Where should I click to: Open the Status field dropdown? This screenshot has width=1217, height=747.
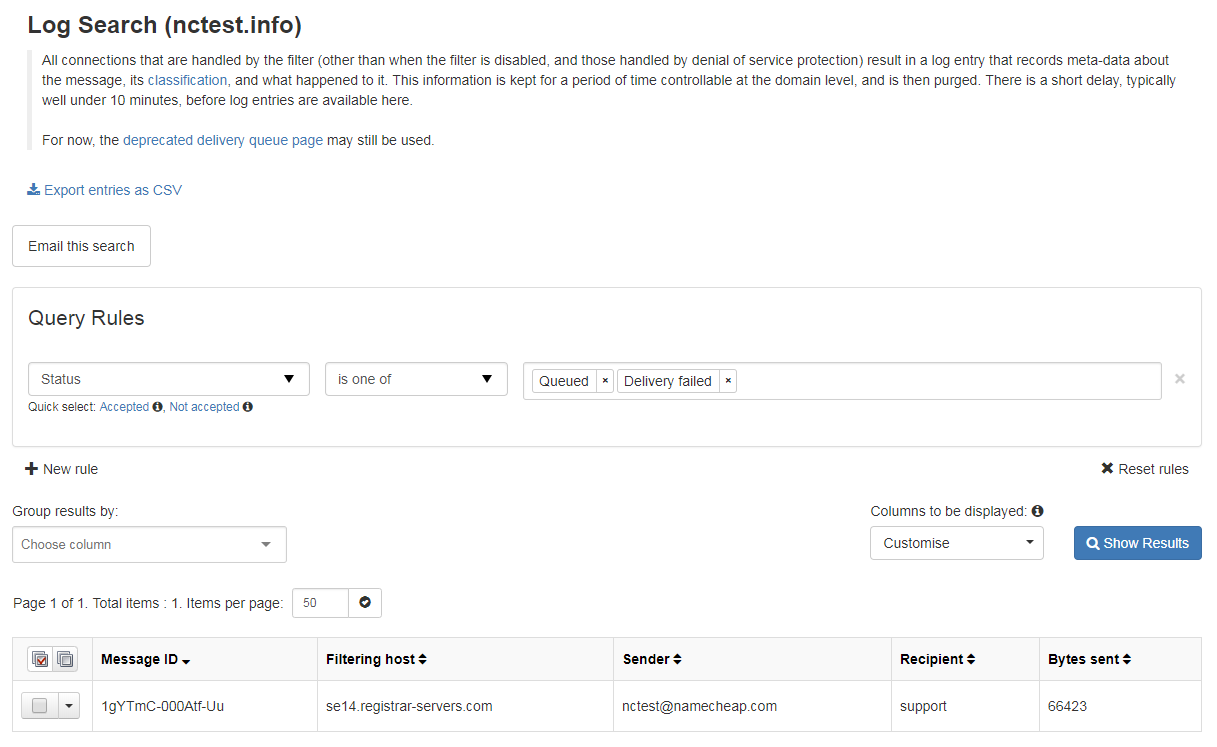[169, 379]
